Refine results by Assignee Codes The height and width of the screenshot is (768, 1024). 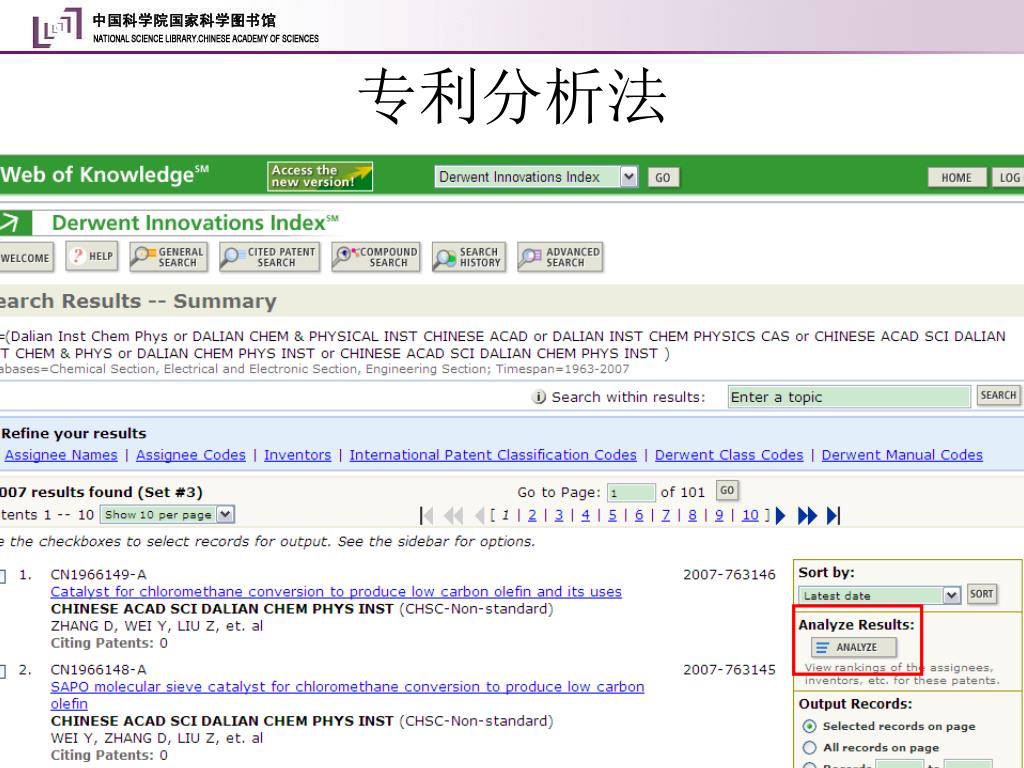click(x=191, y=455)
